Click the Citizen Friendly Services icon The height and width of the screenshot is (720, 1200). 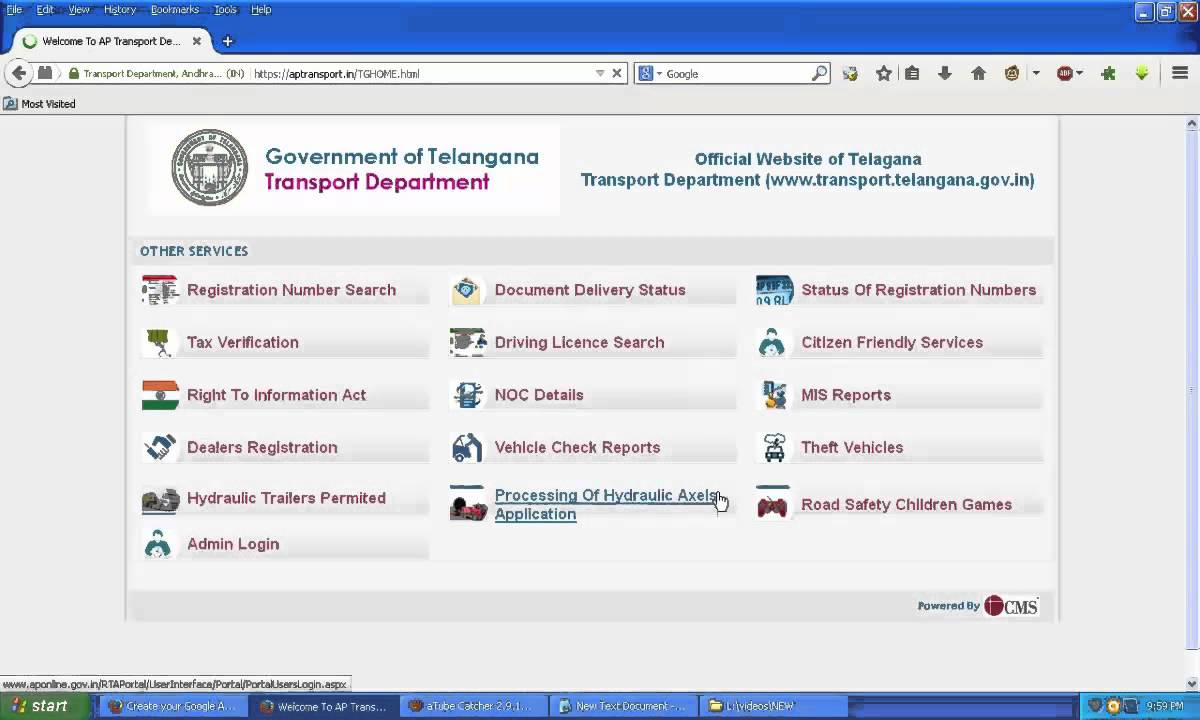772,342
